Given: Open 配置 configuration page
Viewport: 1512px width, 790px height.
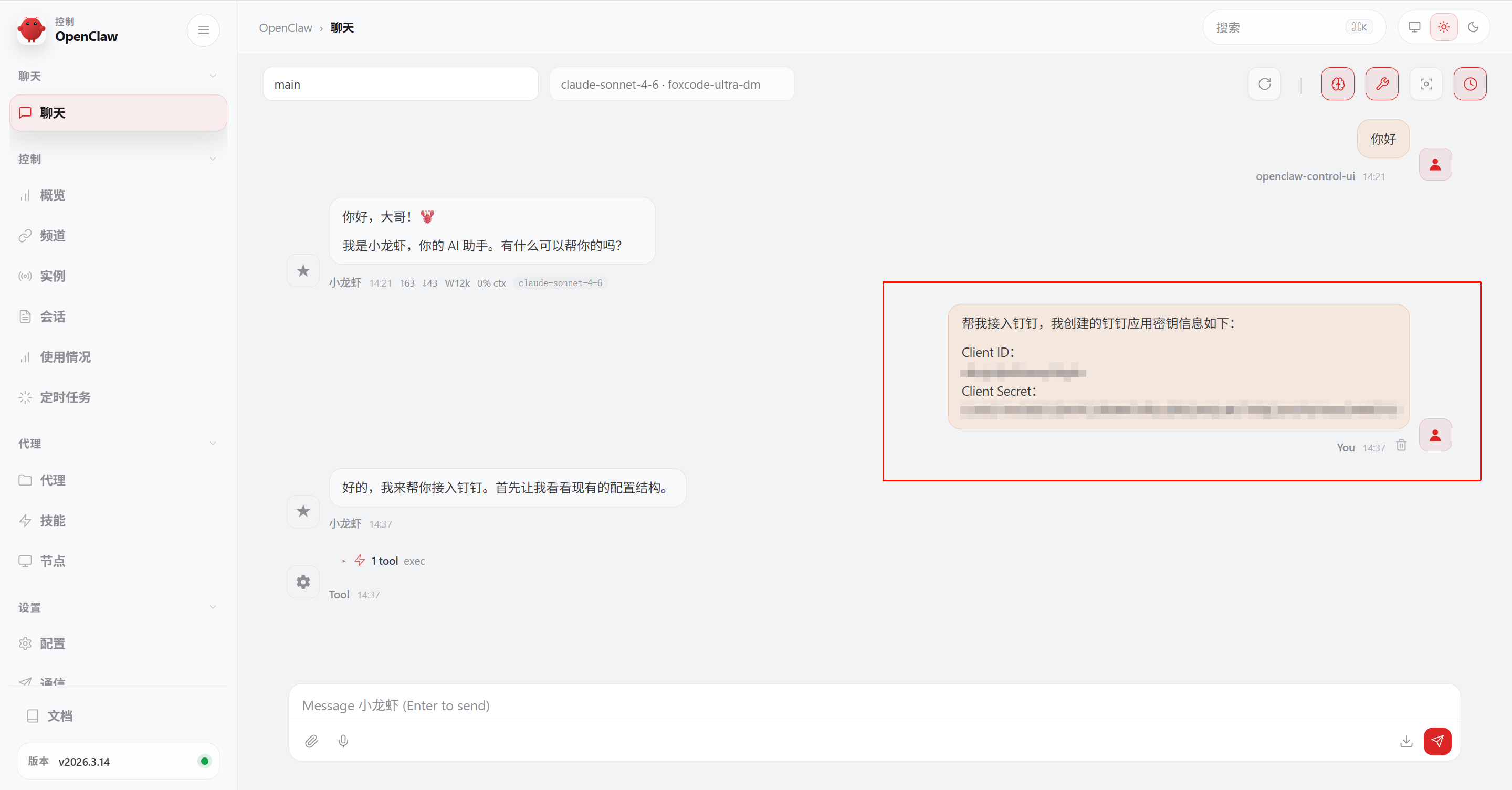Looking at the screenshot, I should point(118,644).
